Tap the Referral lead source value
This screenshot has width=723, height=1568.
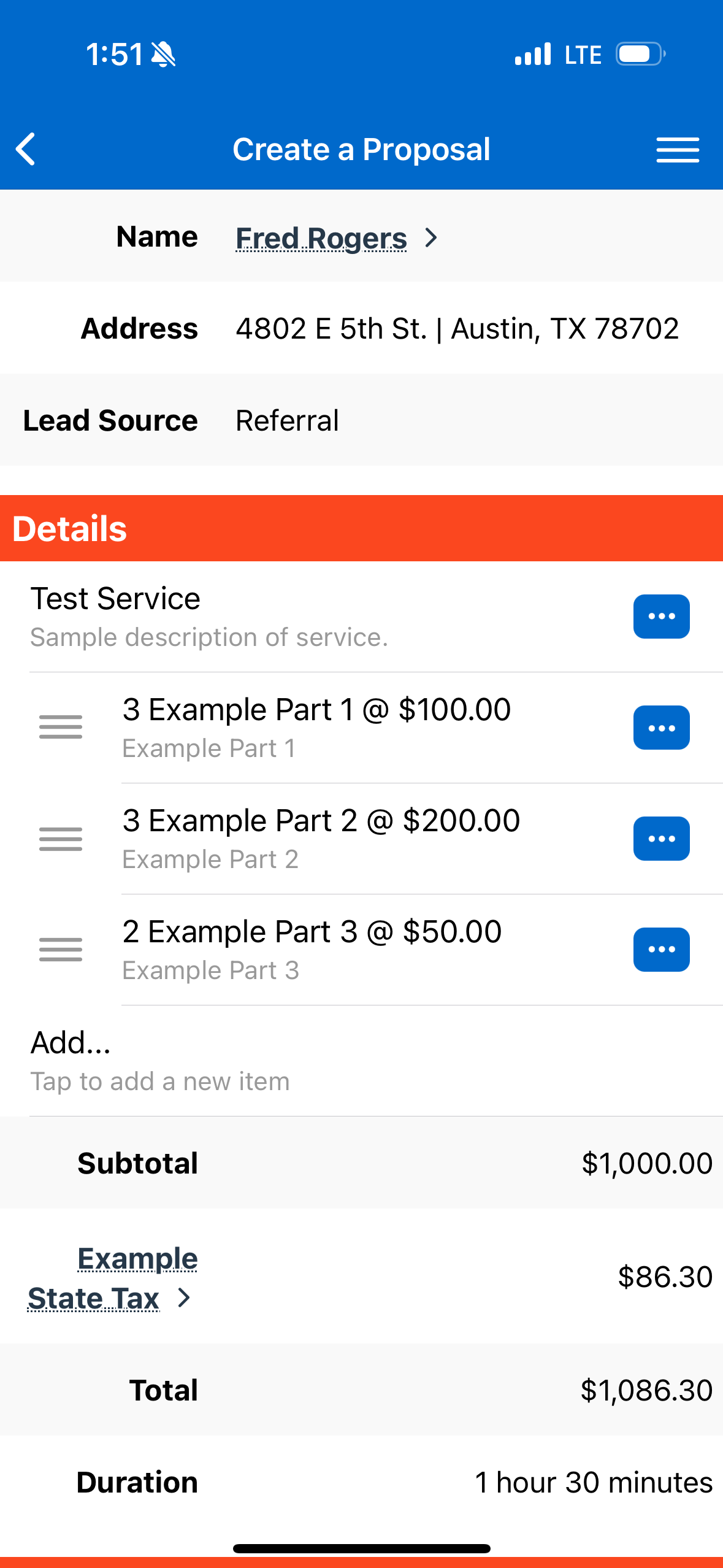[x=287, y=421]
